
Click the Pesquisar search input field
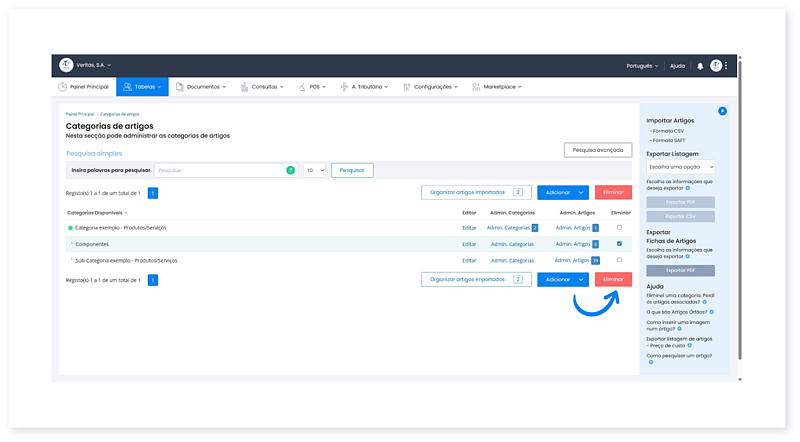click(x=220, y=171)
